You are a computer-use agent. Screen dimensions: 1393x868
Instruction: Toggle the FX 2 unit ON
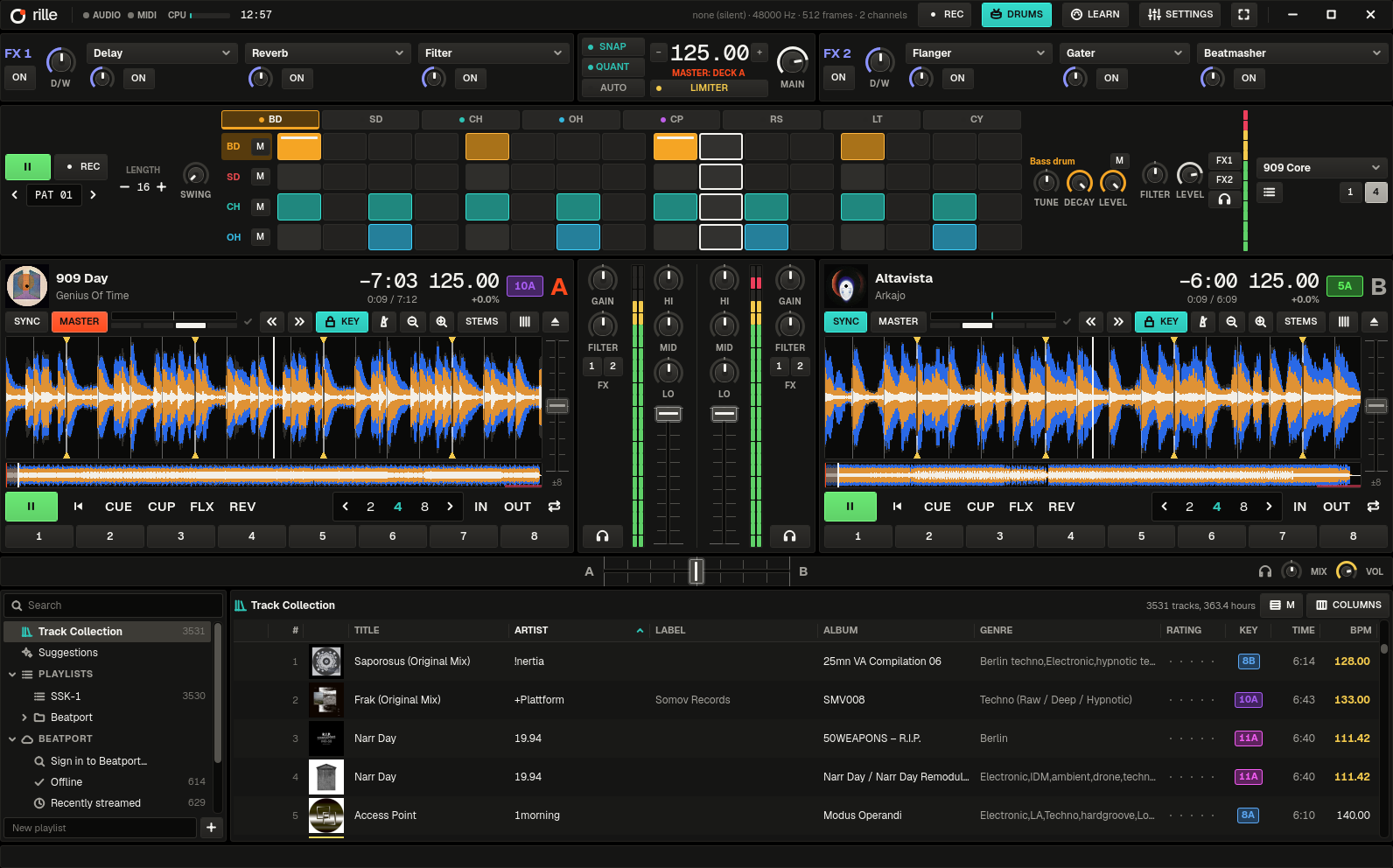tap(838, 77)
